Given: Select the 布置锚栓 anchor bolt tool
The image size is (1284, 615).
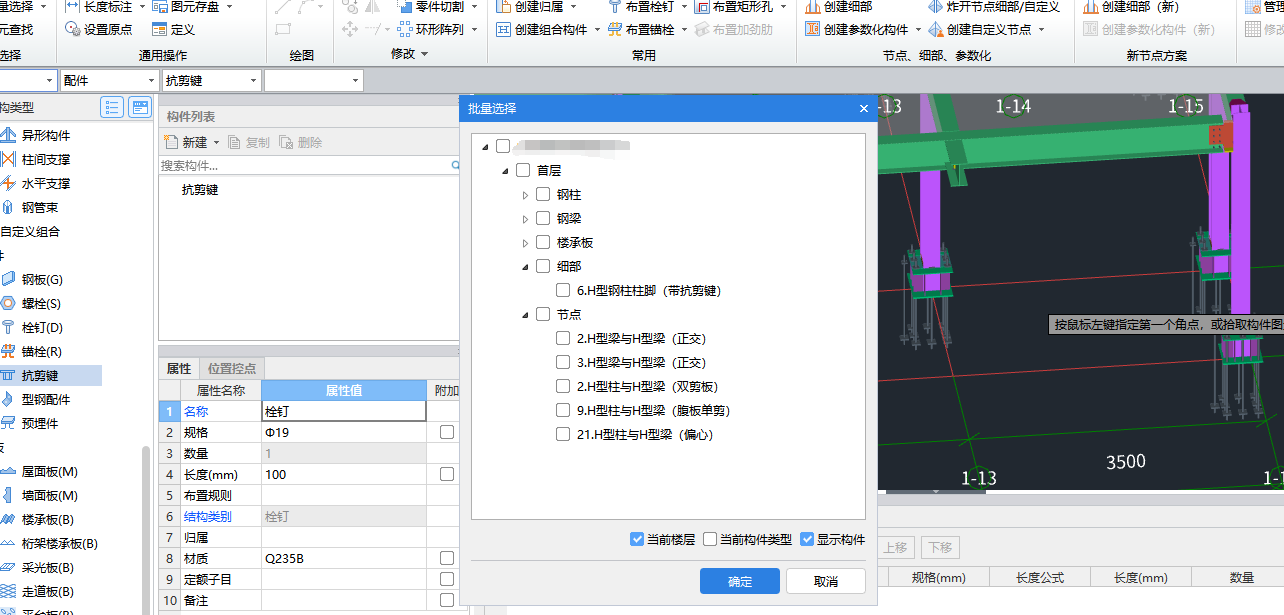Looking at the screenshot, I should click(640, 29).
